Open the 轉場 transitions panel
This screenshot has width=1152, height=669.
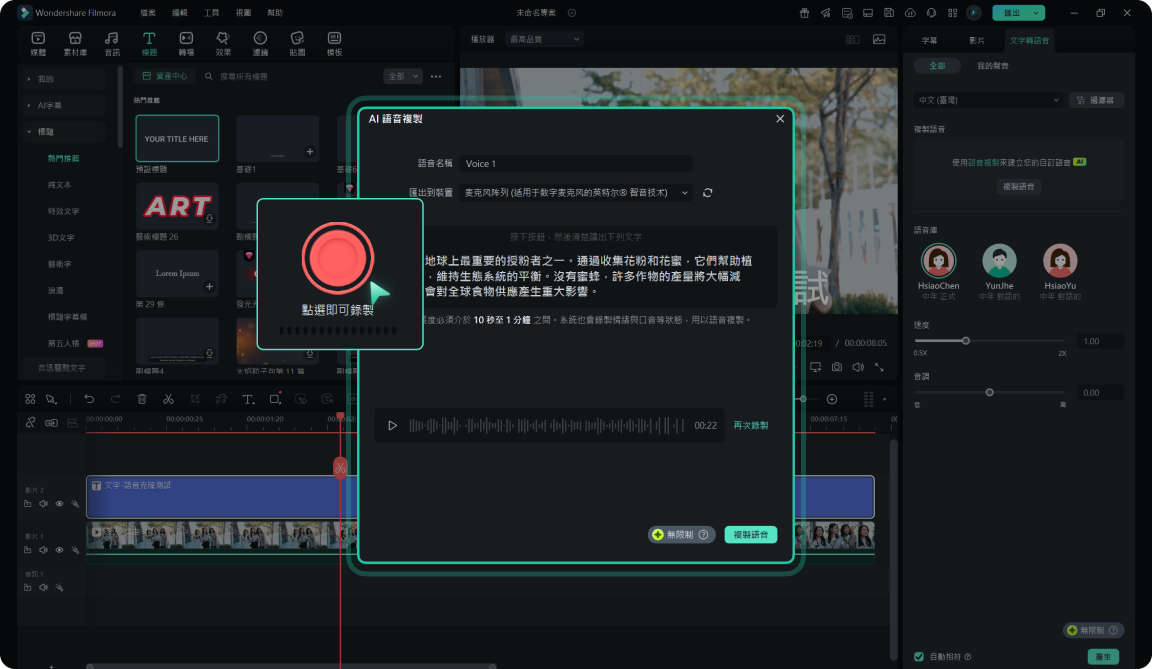point(186,43)
